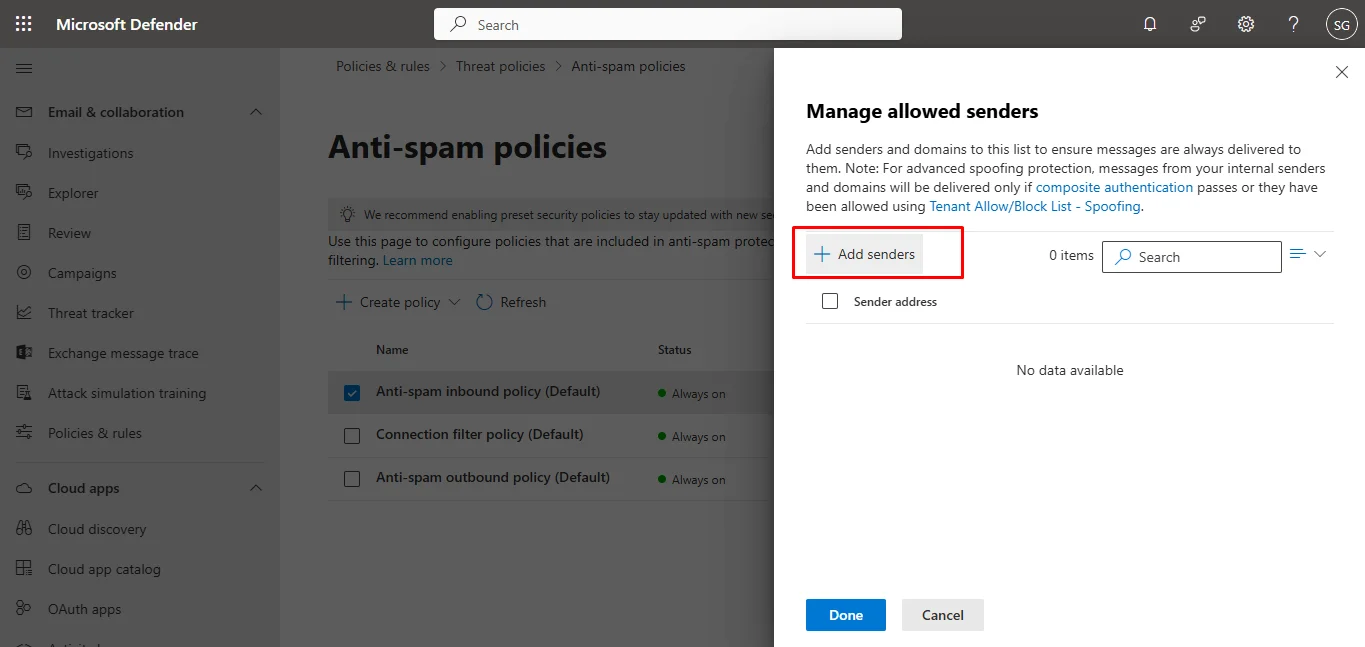Open the Settings gear icon
The image size is (1365, 647).
(1246, 24)
